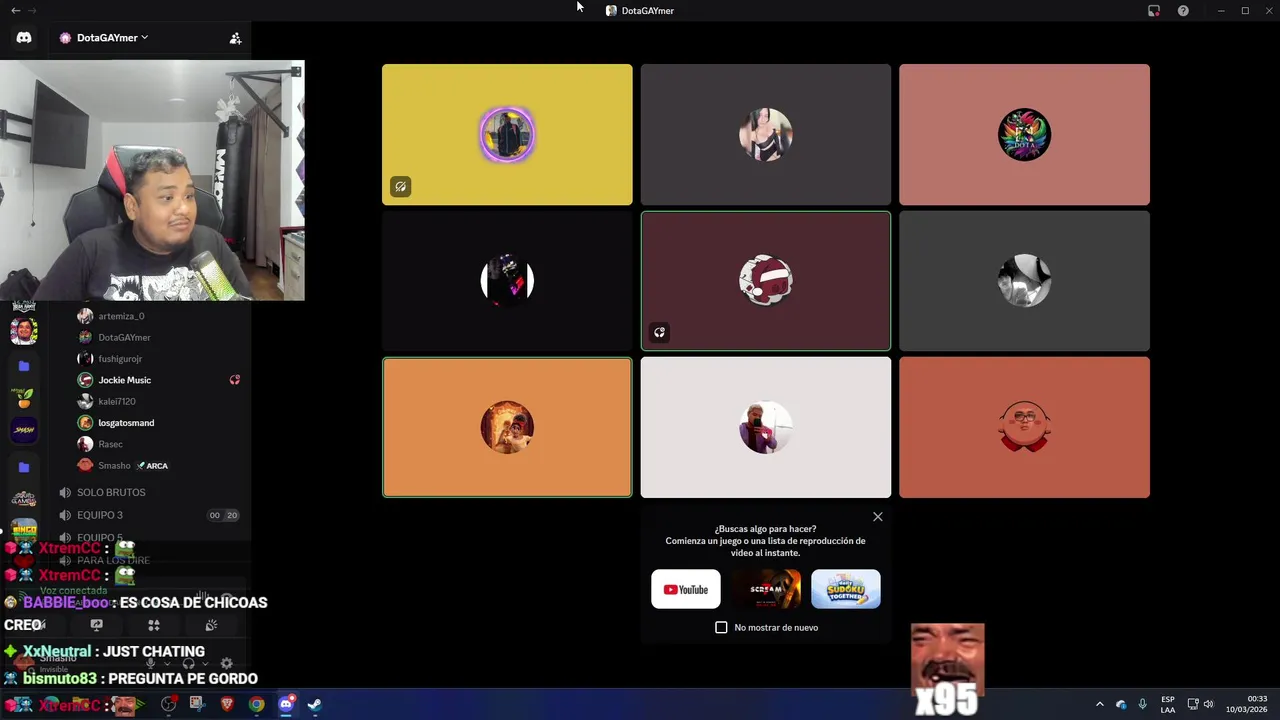Image resolution: width=1280 pixels, height=720 pixels.
Task: Open Chrome from the Windows taskbar
Action: 257,704
